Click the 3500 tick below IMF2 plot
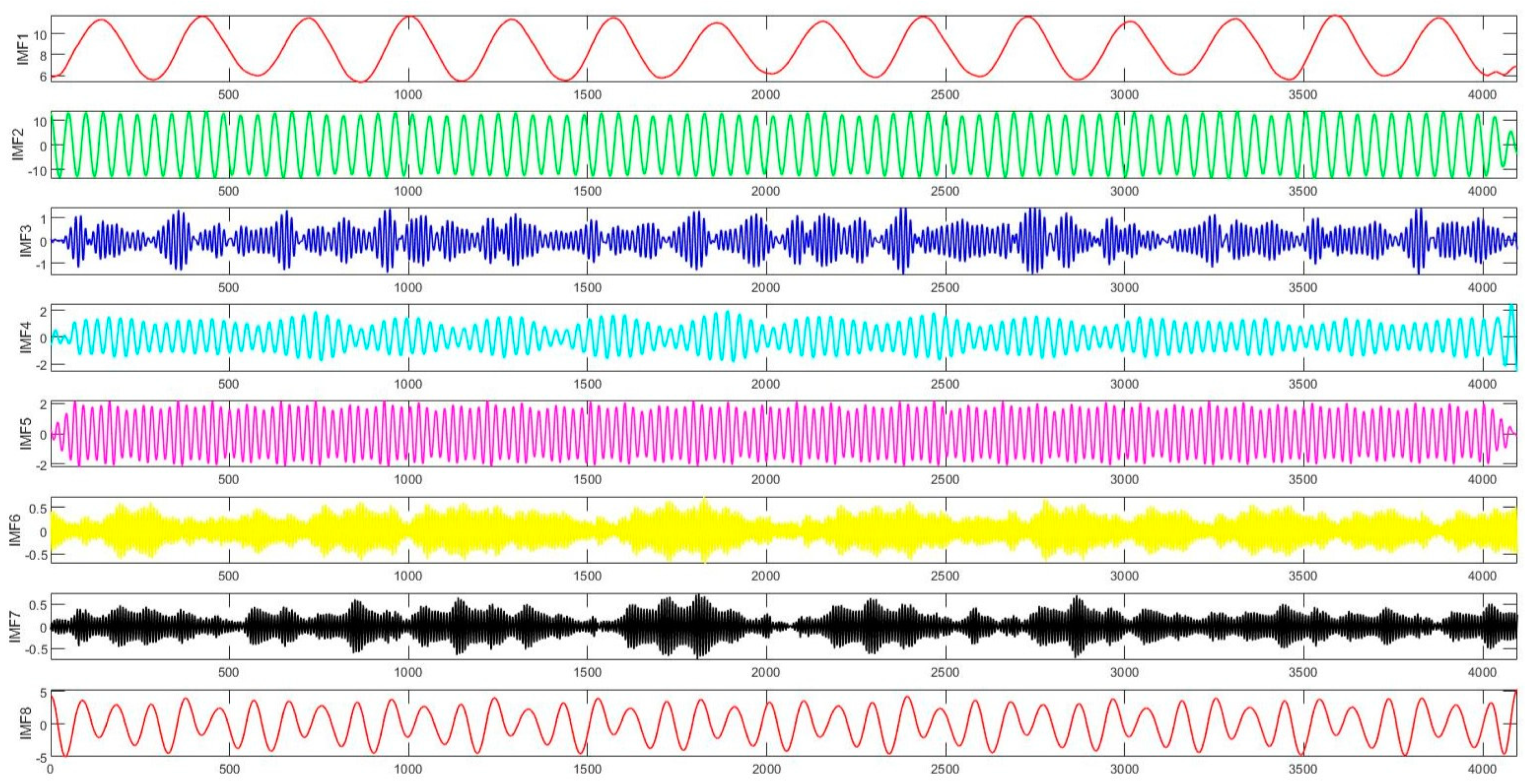Screen dimensions: 1525x784 click(1303, 191)
